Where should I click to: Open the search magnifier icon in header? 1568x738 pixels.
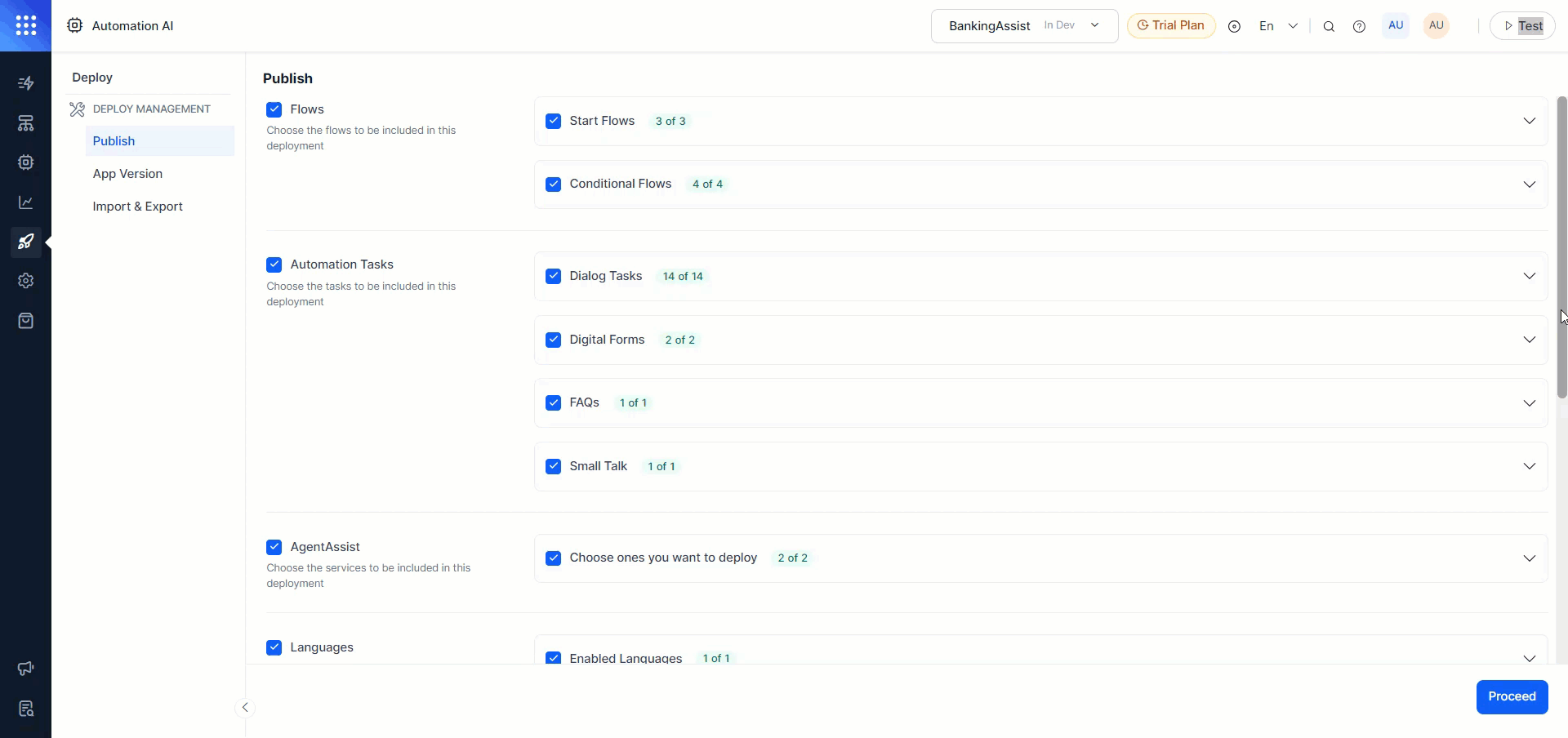(1329, 26)
